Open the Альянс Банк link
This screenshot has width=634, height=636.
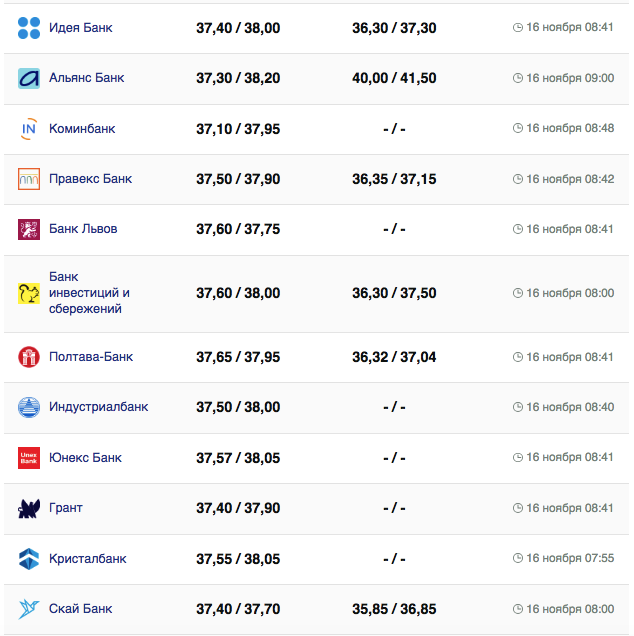pyautogui.click(x=86, y=78)
